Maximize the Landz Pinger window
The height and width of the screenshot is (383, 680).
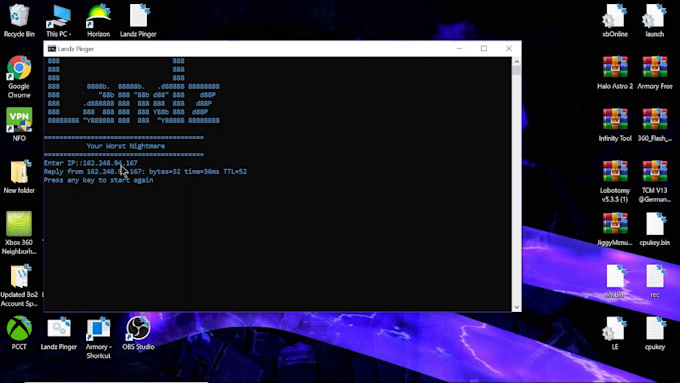coord(484,49)
